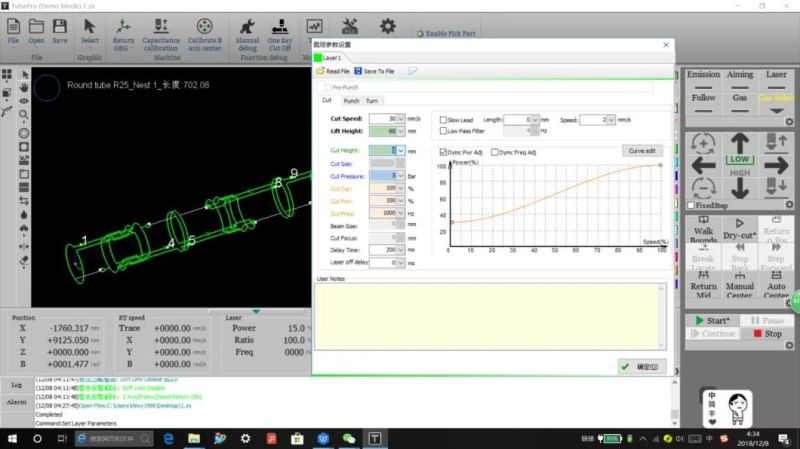Open the Slow Lead Length dropdown
This screenshot has height=449, width=800.
[x=535, y=120]
